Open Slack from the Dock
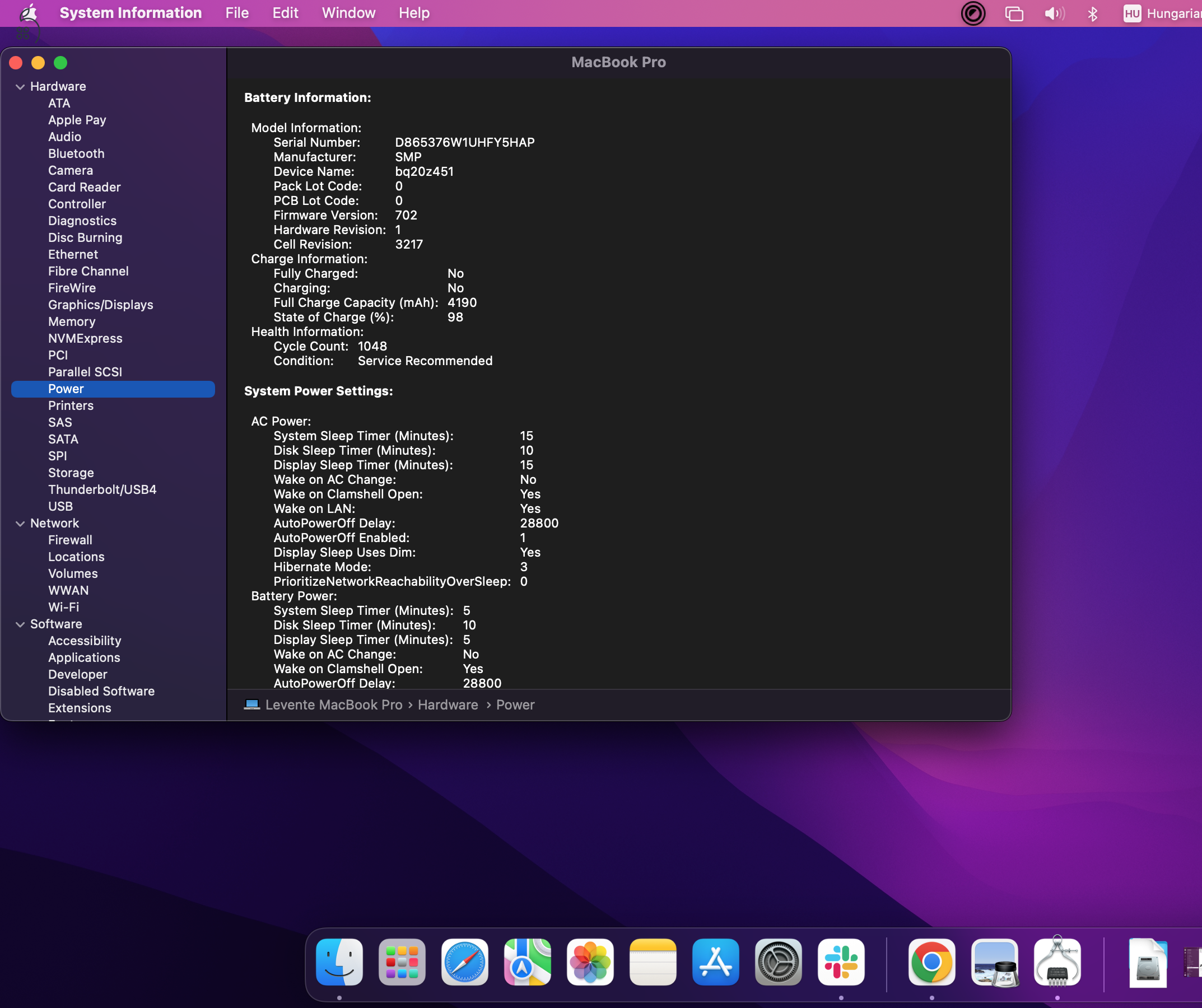 click(x=841, y=962)
